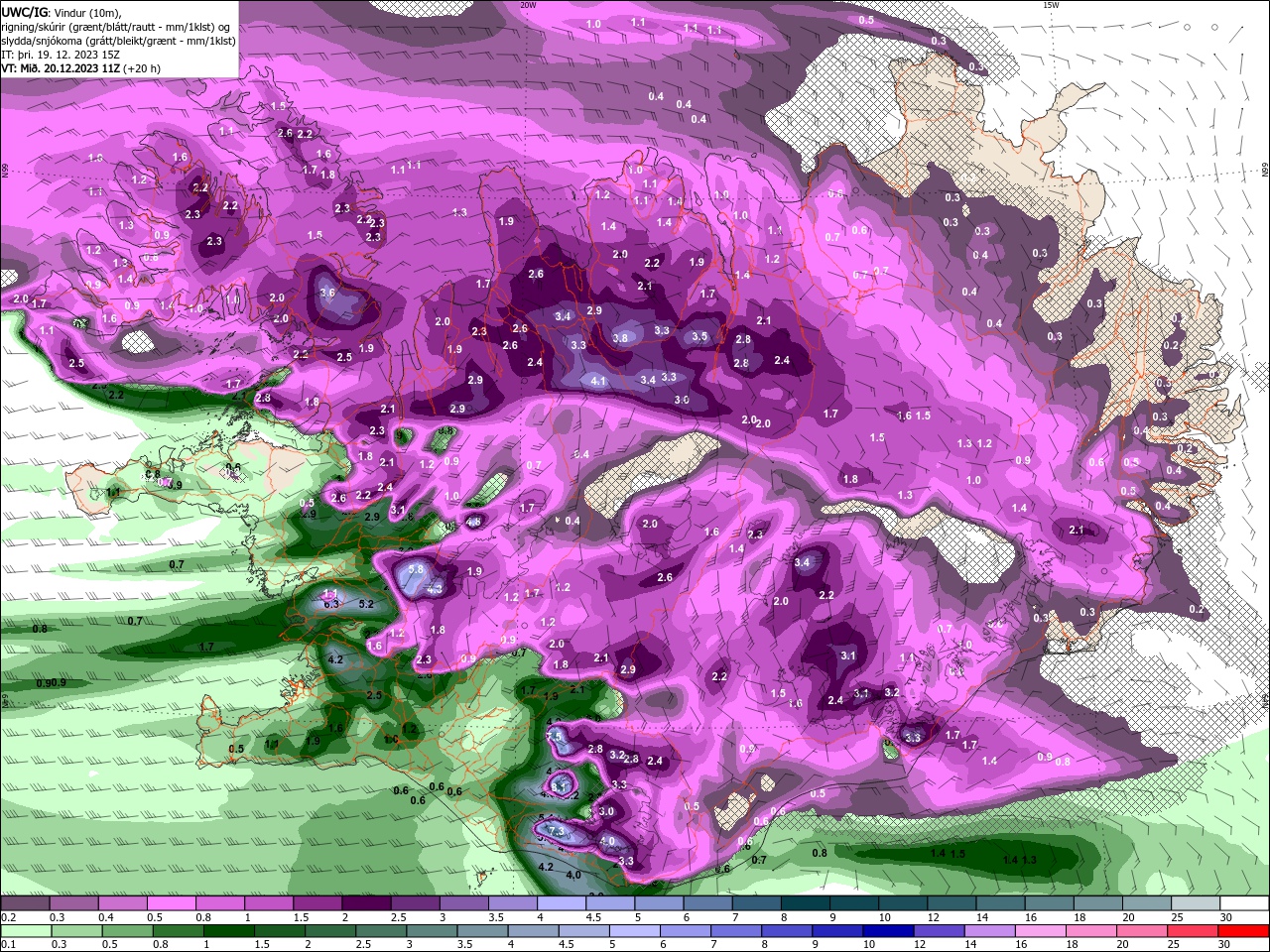Click the '0.90.9' overlapping value label

pyautogui.click(x=51, y=683)
